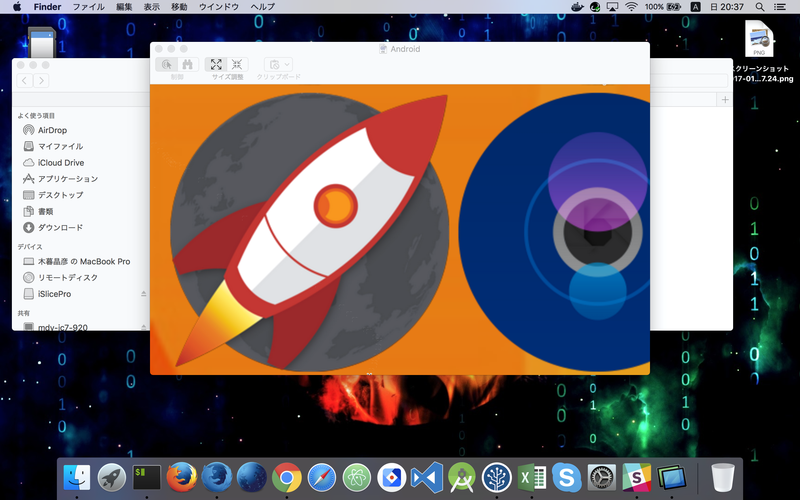This screenshot has height=500, width=800.
Task: Launch Microsoft Excel from the Dock
Action: click(532, 478)
